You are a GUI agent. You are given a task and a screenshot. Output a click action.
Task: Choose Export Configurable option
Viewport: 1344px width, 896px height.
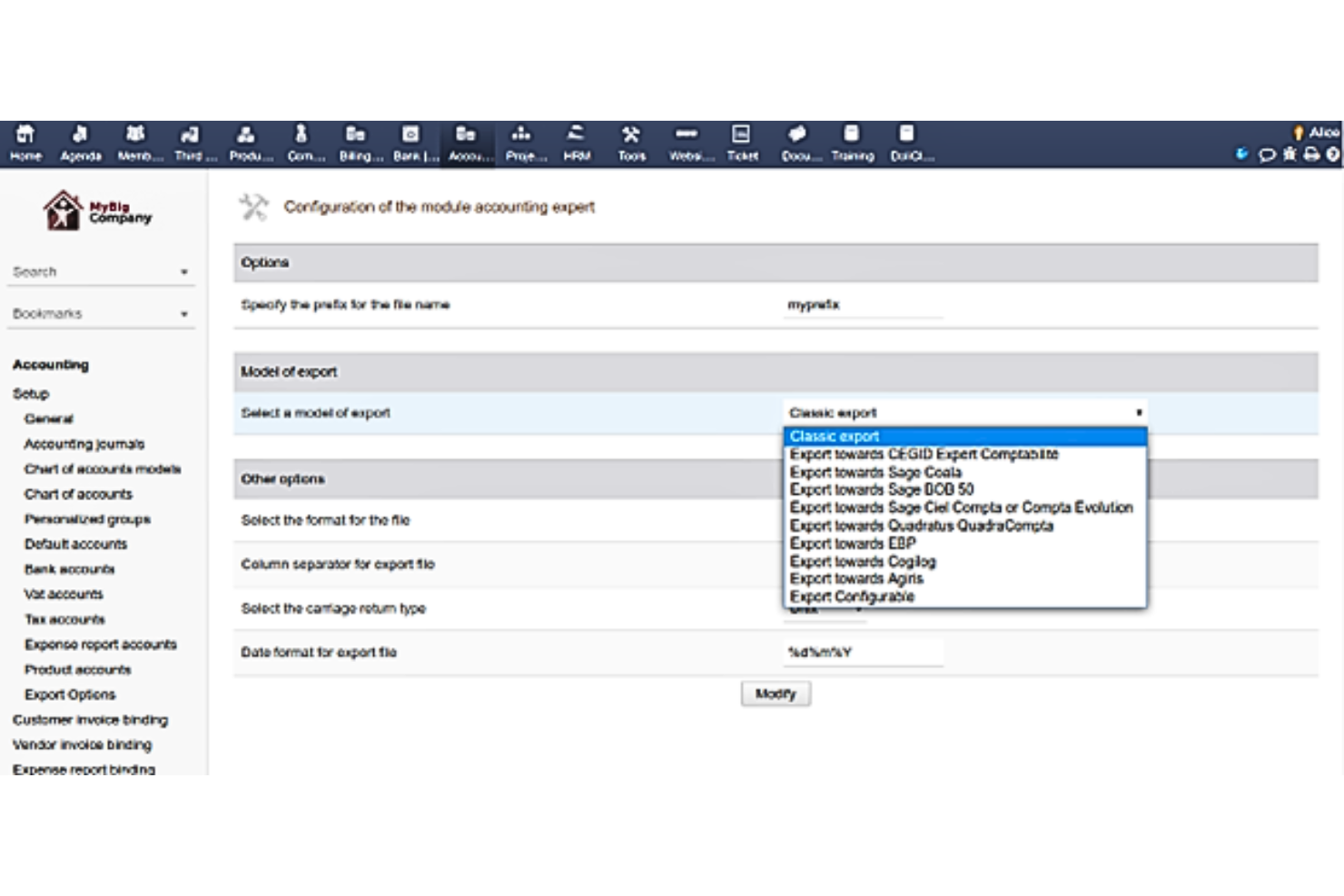pos(965,596)
